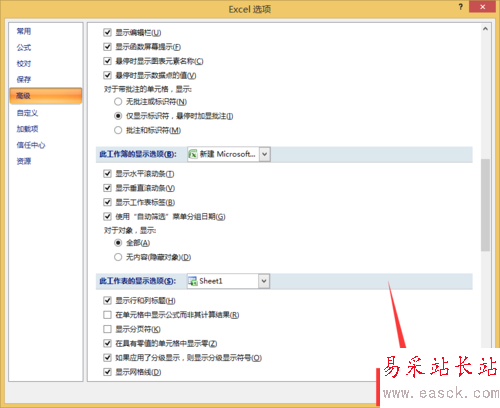
Task: Toggle 显示水平滚动条(T) checkbox
Action: (107, 174)
